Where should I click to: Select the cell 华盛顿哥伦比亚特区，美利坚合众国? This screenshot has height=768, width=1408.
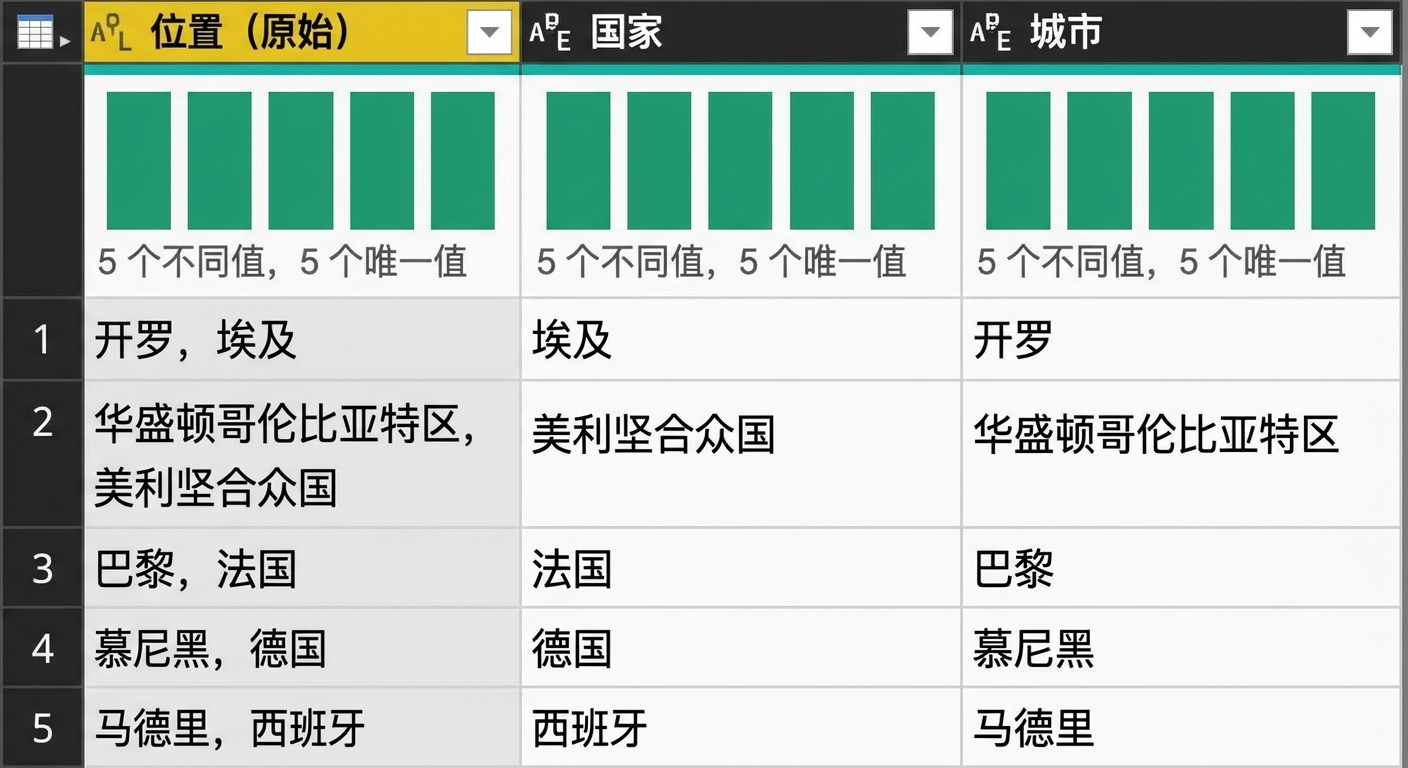click(302, 454)
